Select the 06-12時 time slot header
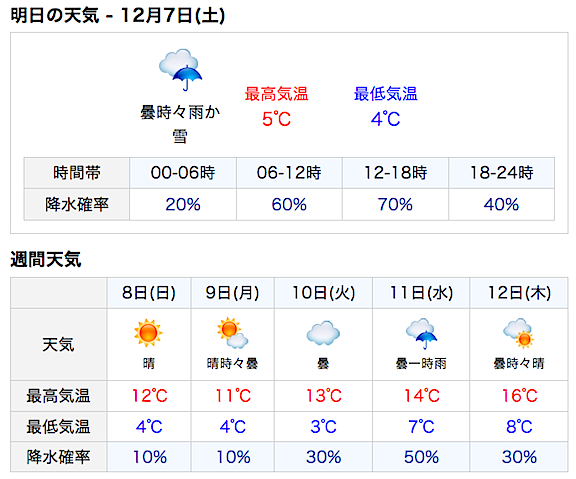 (x=289, y=173)
